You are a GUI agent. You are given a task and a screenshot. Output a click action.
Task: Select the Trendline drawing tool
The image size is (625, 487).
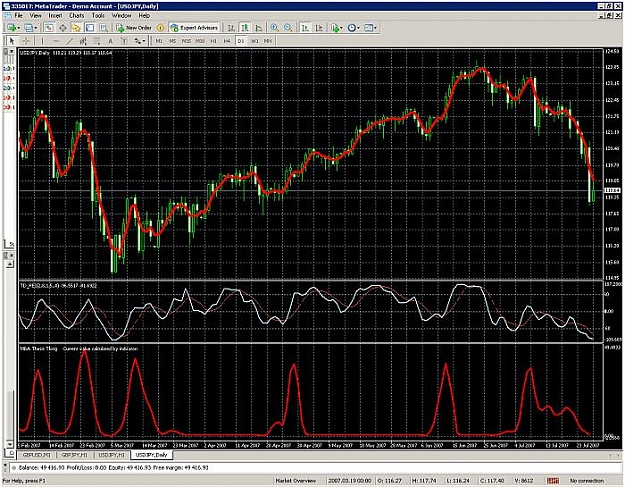pos(69,41)
